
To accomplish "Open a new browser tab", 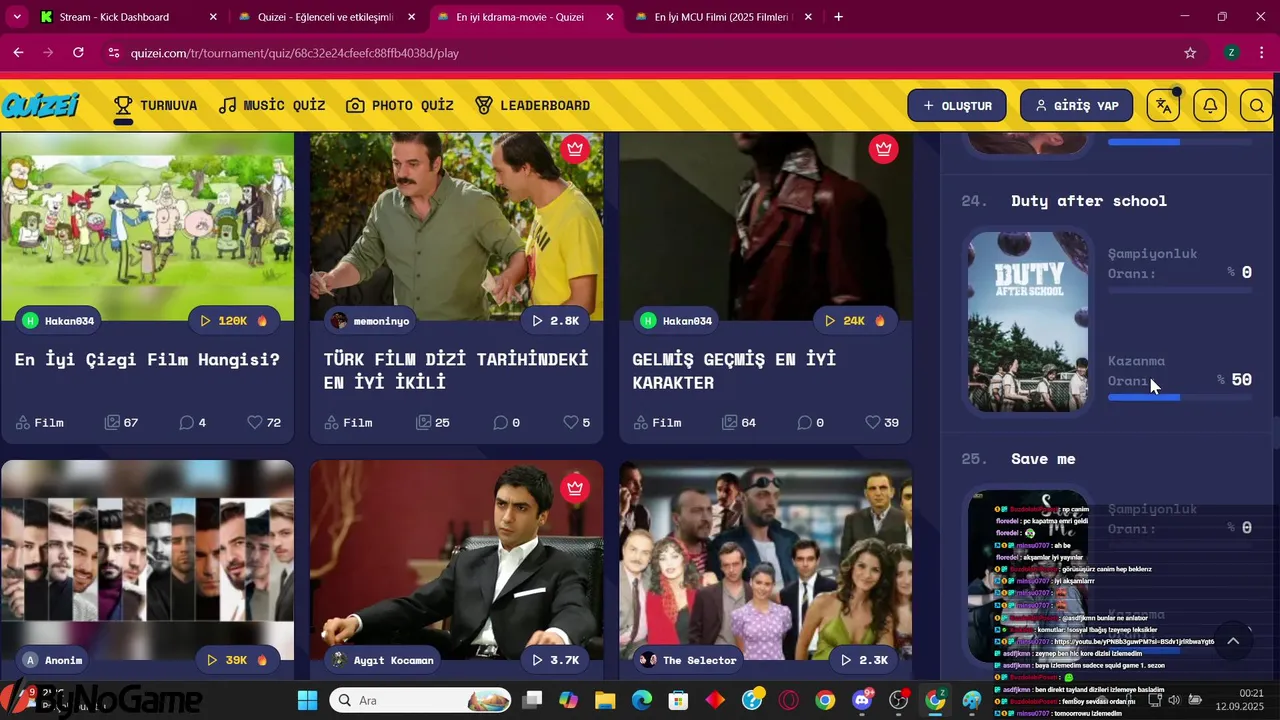I will point(838,17).
